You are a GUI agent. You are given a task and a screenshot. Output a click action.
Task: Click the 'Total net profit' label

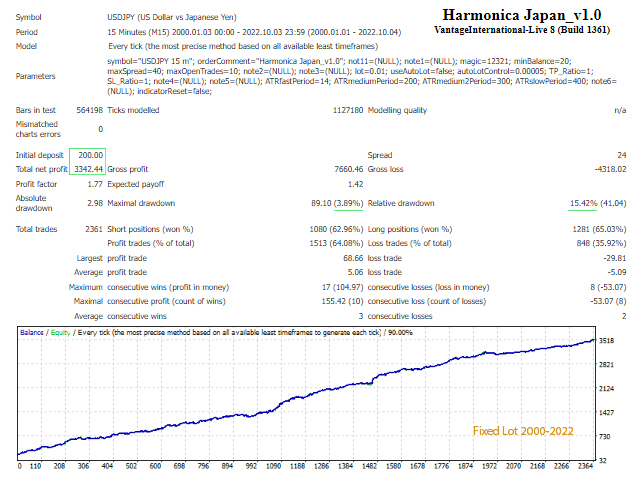[42, 169]
